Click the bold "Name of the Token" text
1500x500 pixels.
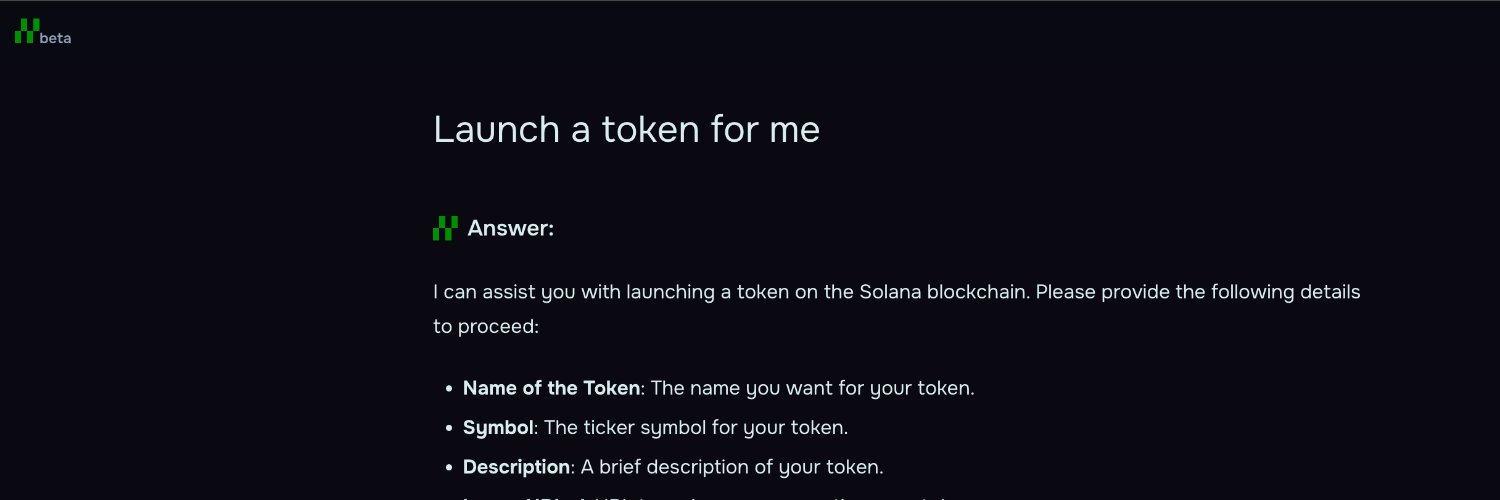[551, 388]
